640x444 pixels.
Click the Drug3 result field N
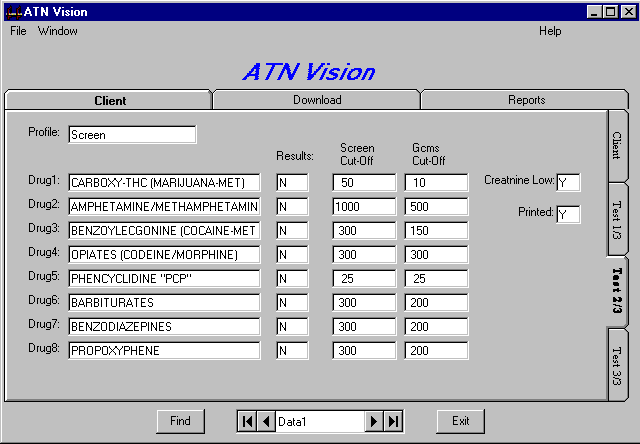coord(292,231)
